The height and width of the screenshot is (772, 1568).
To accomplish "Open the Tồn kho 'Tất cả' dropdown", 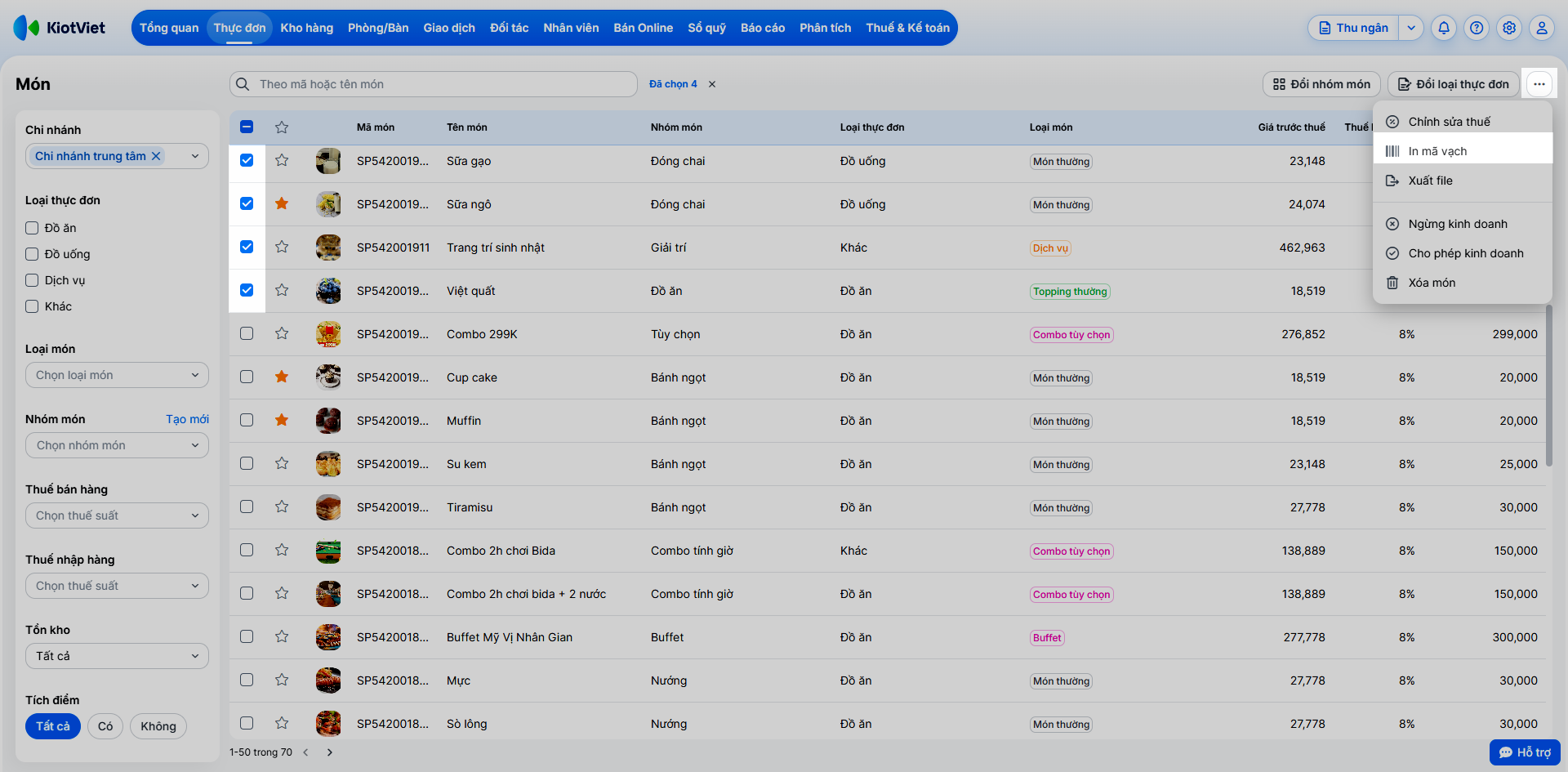I will click(117, 656).
